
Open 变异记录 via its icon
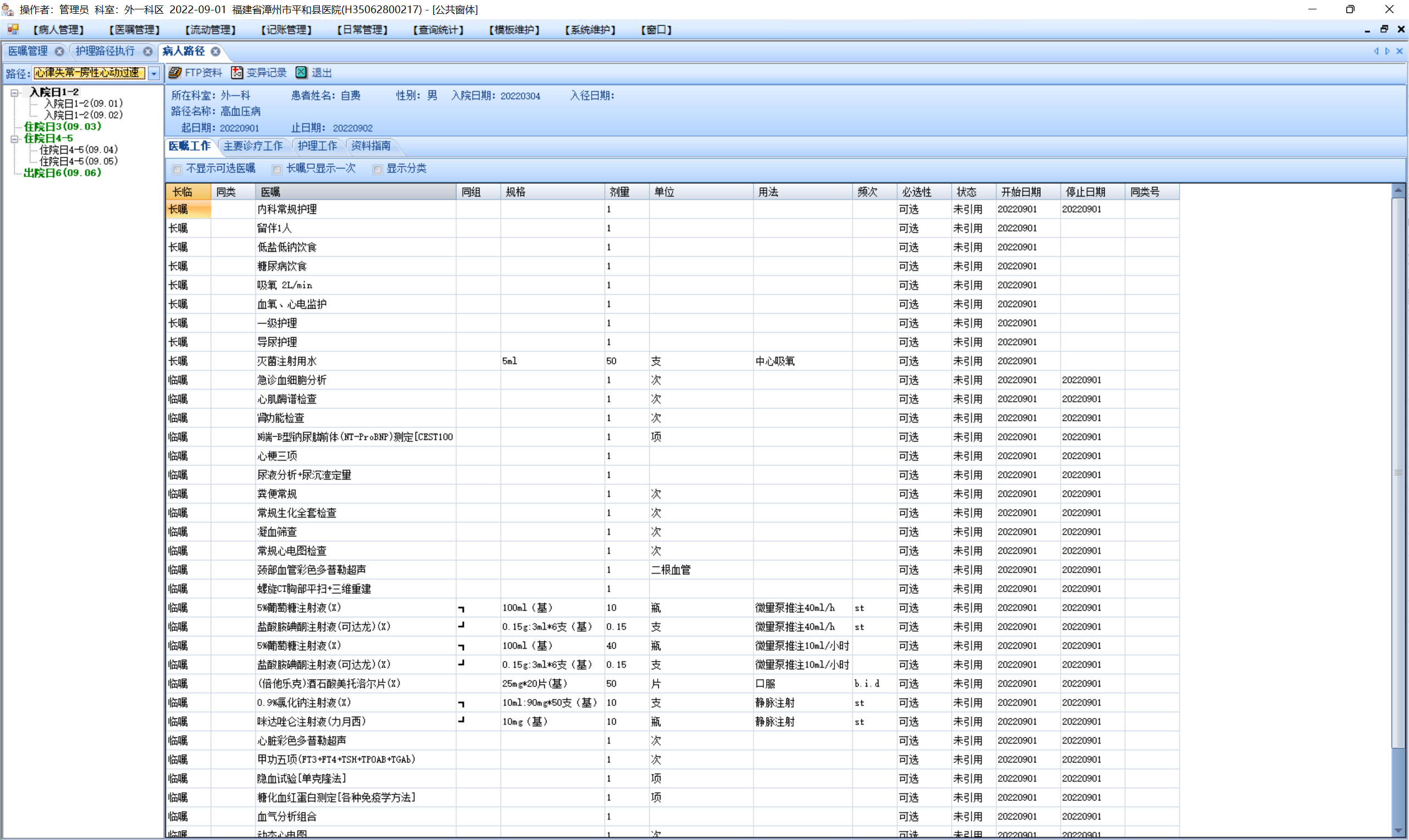point(237,73)
